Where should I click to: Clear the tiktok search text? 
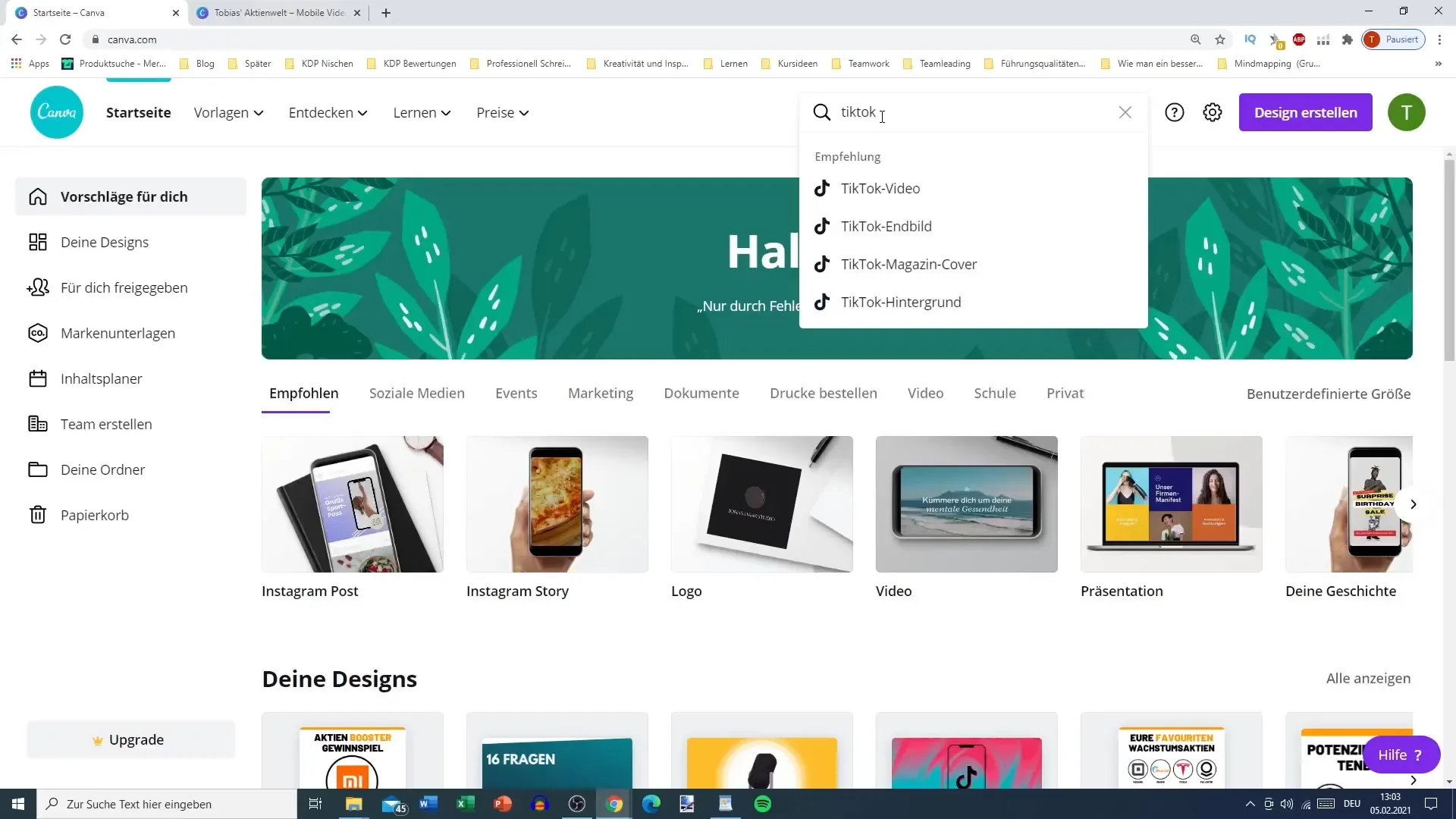click(1125, 112)
